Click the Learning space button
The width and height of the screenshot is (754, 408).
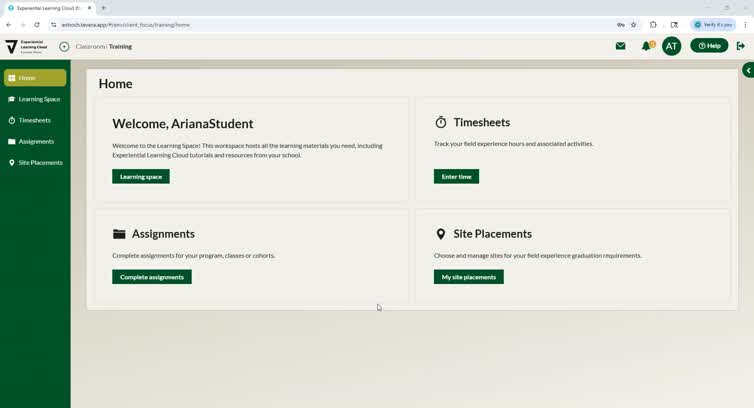(x=141, y=177)
